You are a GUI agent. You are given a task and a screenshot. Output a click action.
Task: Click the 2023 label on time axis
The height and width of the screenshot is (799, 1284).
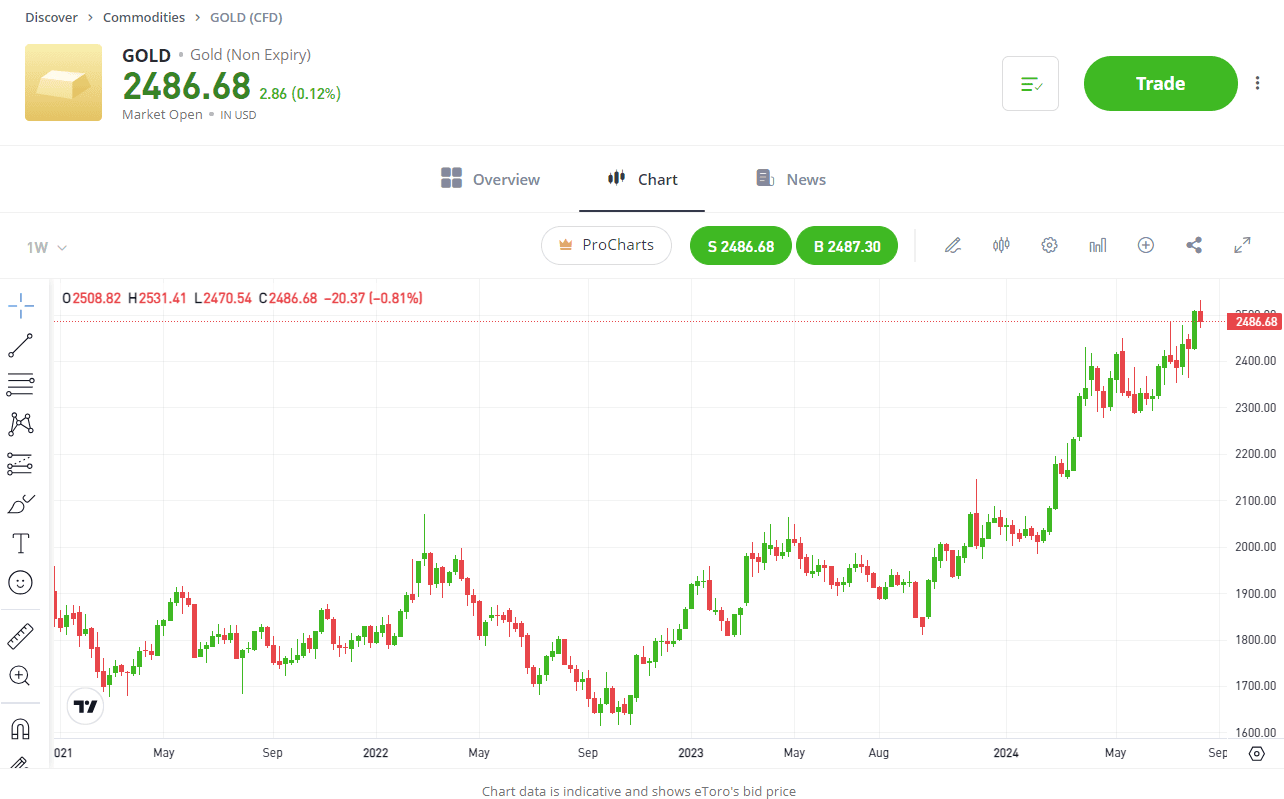[691, 752]
